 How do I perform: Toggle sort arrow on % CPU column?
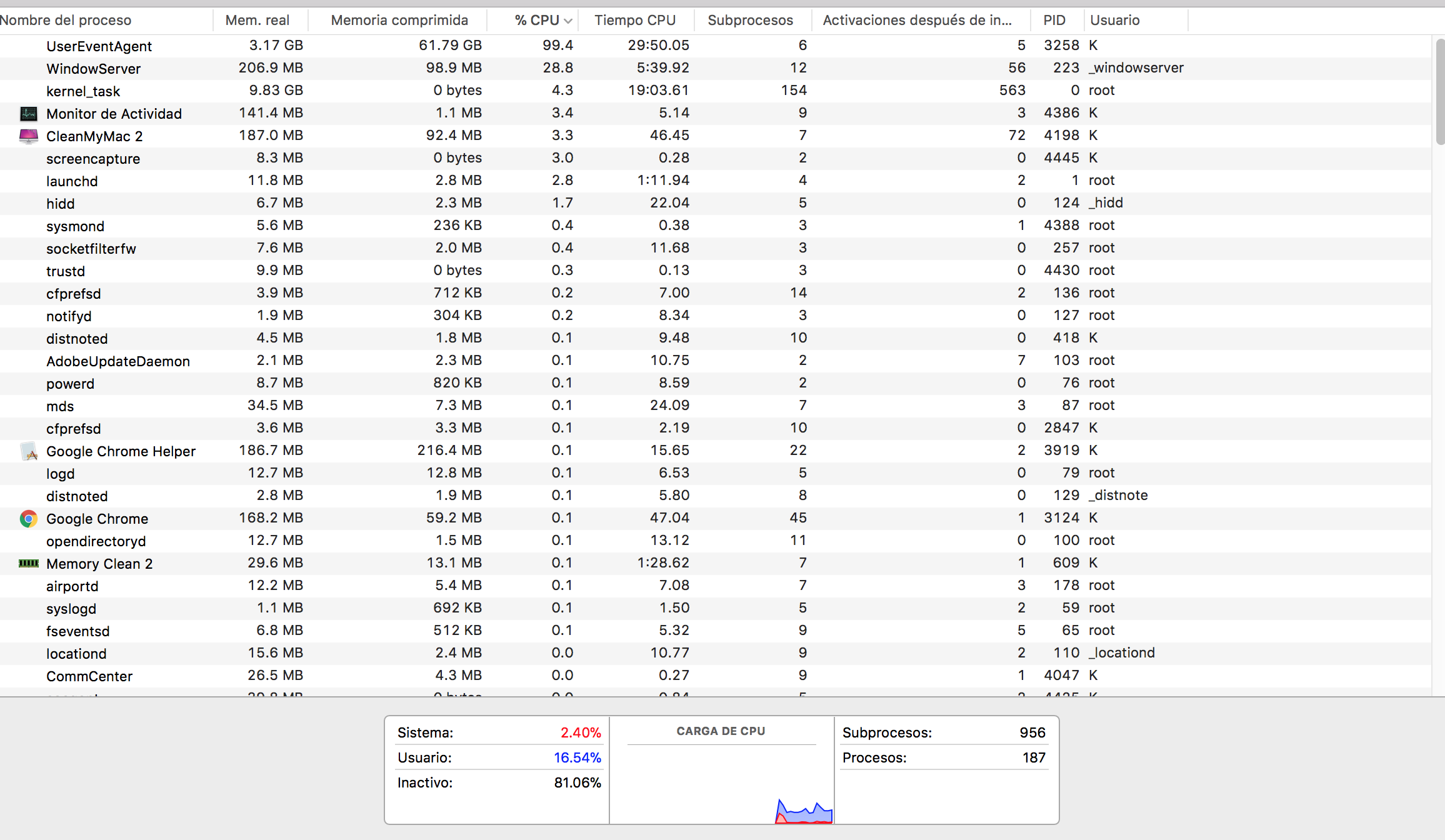point(567,21)
